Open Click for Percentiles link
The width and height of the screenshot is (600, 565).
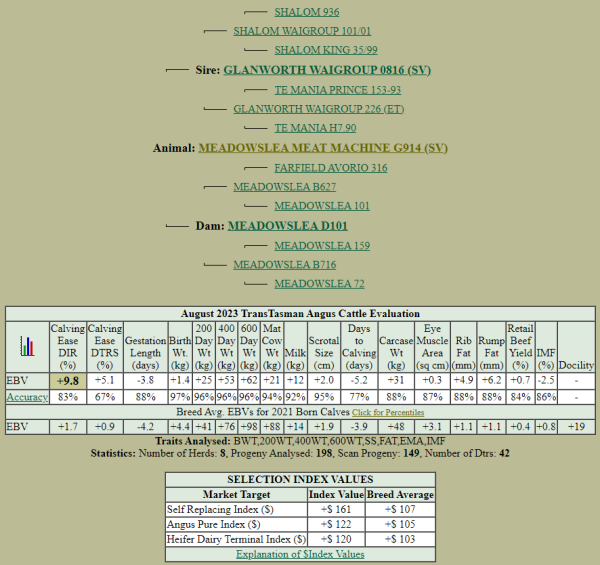(x=386, y=412)
